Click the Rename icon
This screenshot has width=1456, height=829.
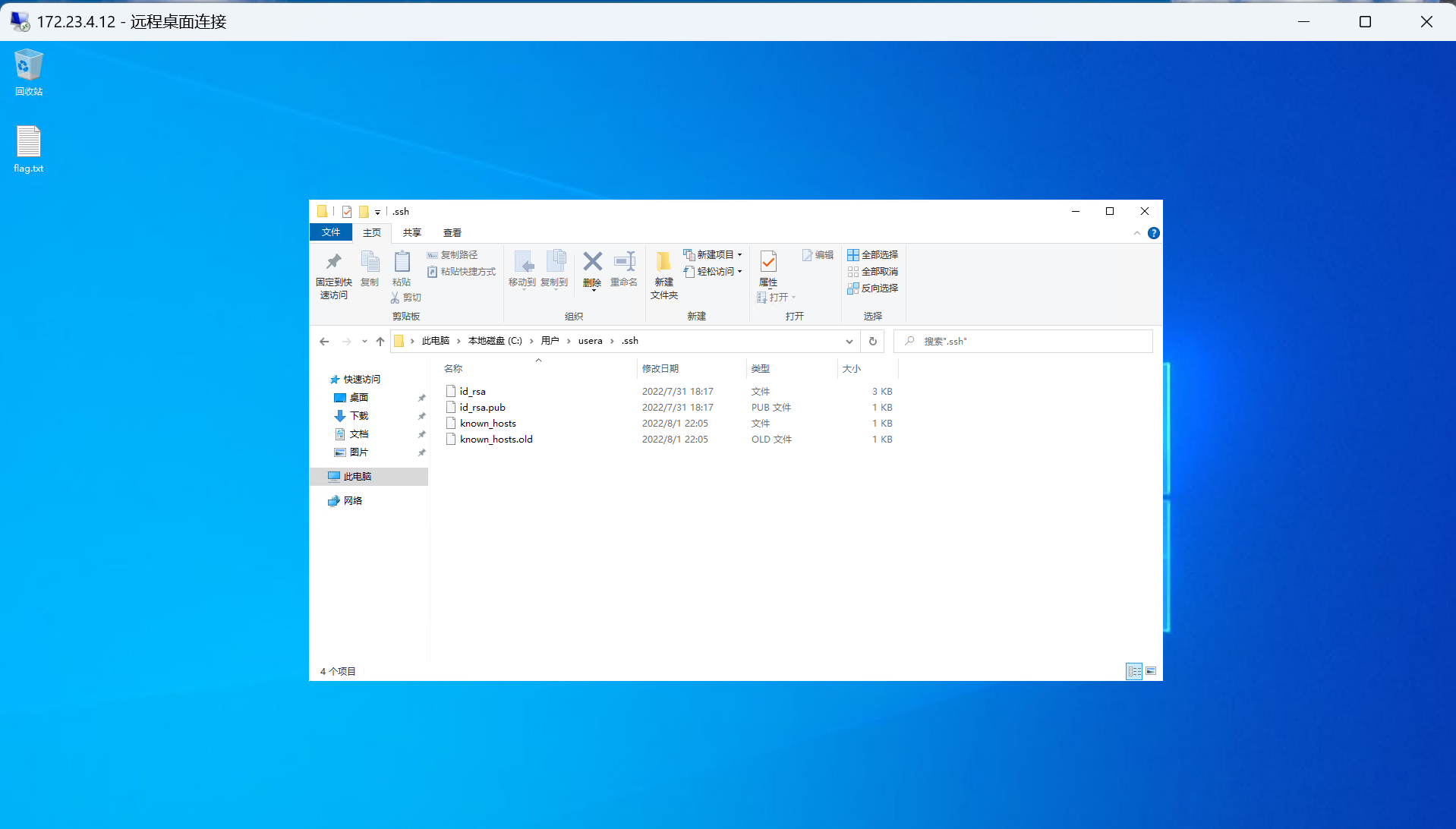pos(624,262)
